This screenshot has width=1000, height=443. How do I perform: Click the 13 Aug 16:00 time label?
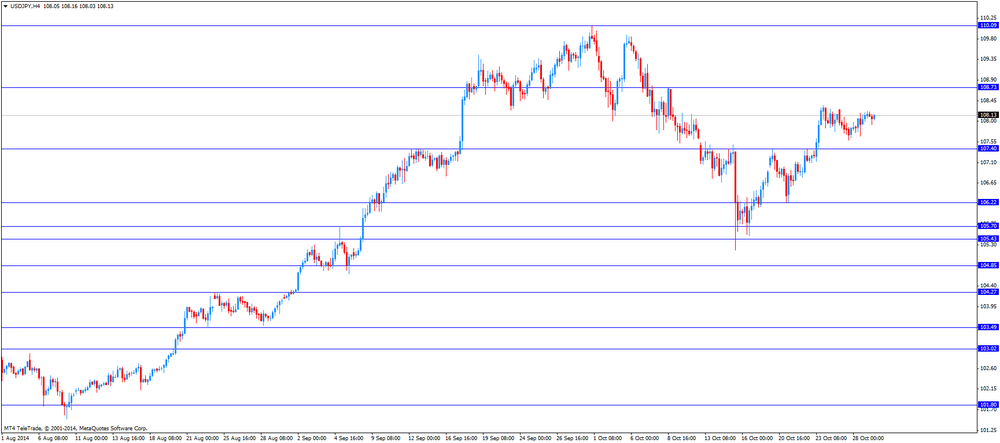[127, 439]
